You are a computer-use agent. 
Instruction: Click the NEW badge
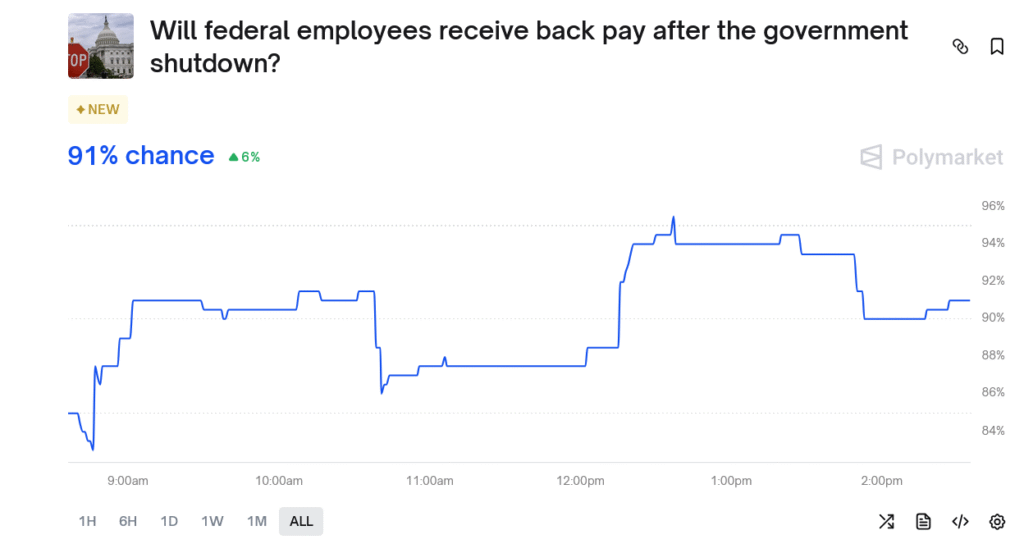point(98,109)
